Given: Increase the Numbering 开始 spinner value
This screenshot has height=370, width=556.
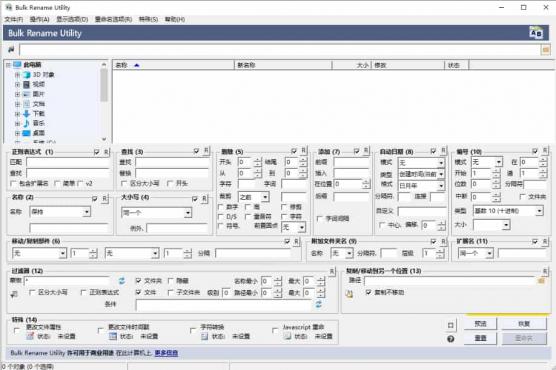Looking at the screenshot, I should pyautogui.click(x=496, y=171).
